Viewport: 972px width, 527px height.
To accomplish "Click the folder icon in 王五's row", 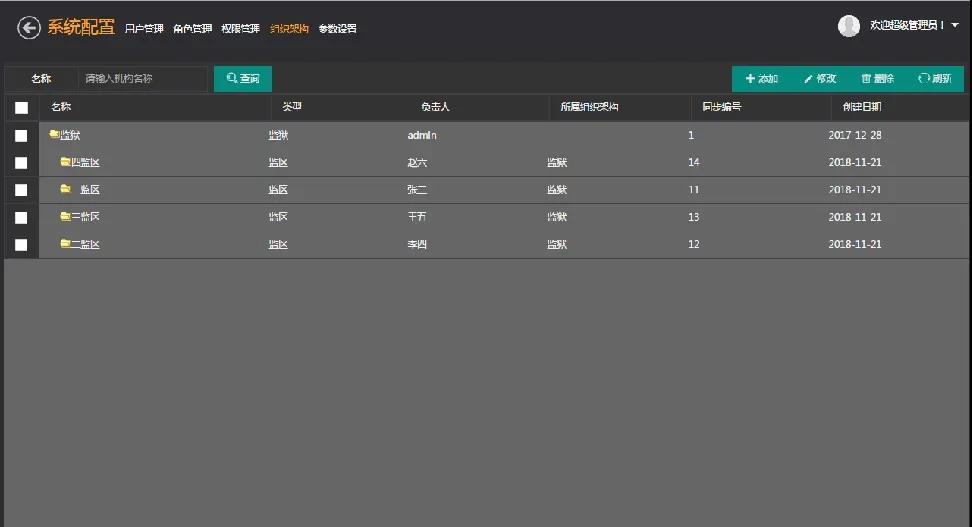I will (x=65, y=216).
